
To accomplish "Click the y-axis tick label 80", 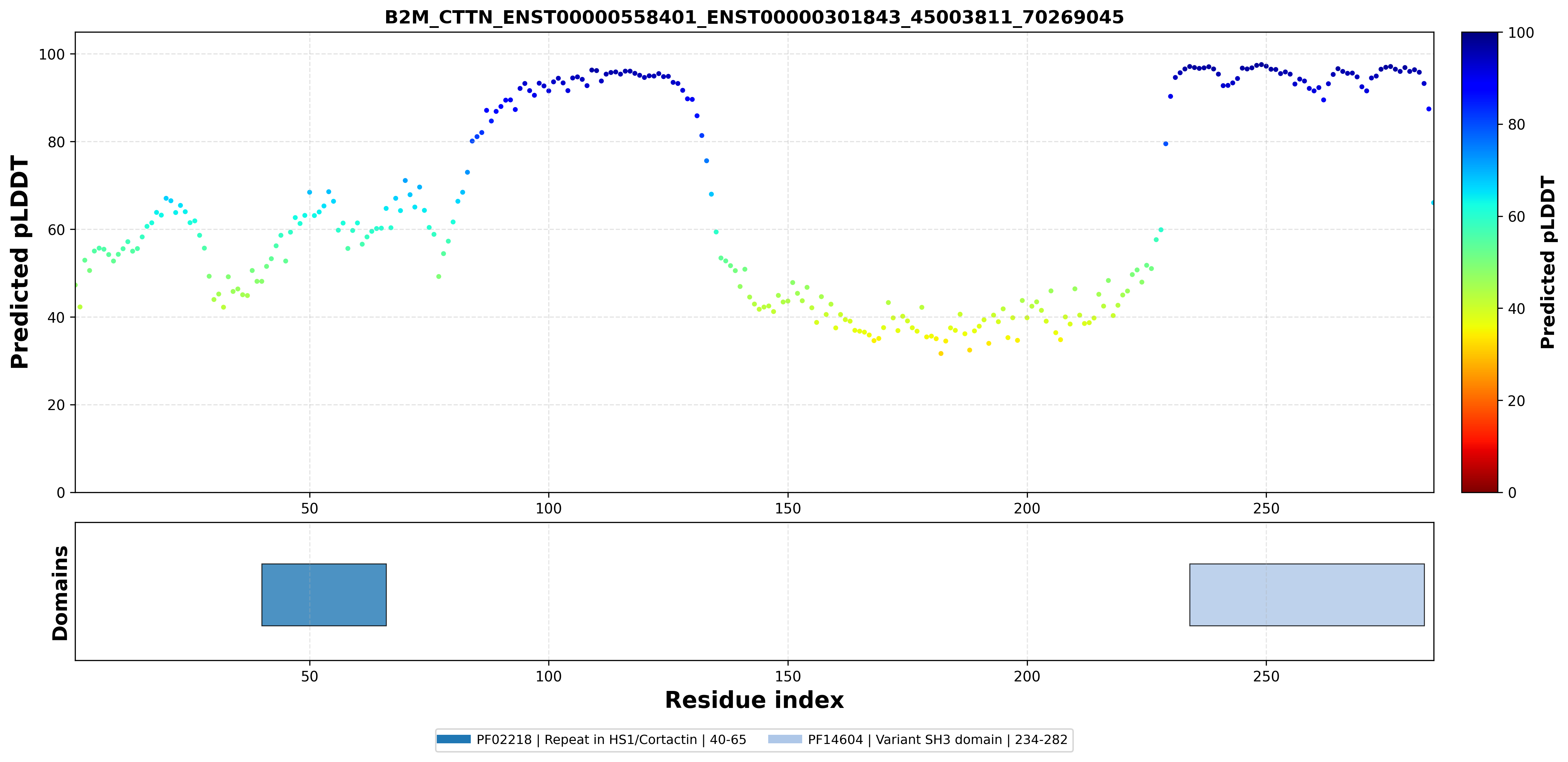I will click(56, 142).
